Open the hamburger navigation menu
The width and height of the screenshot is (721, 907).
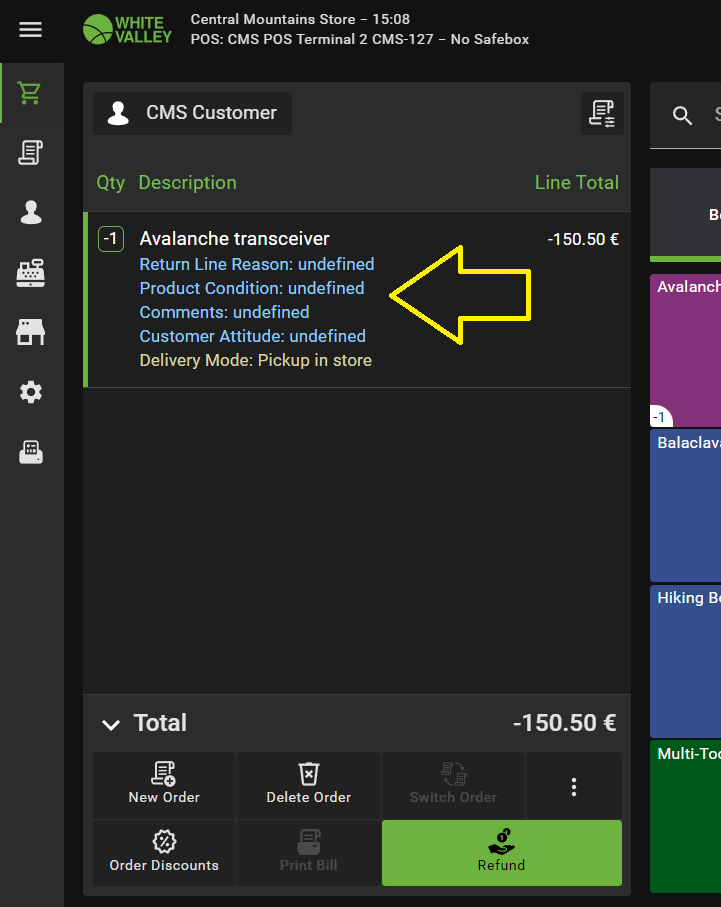point(31,30)
